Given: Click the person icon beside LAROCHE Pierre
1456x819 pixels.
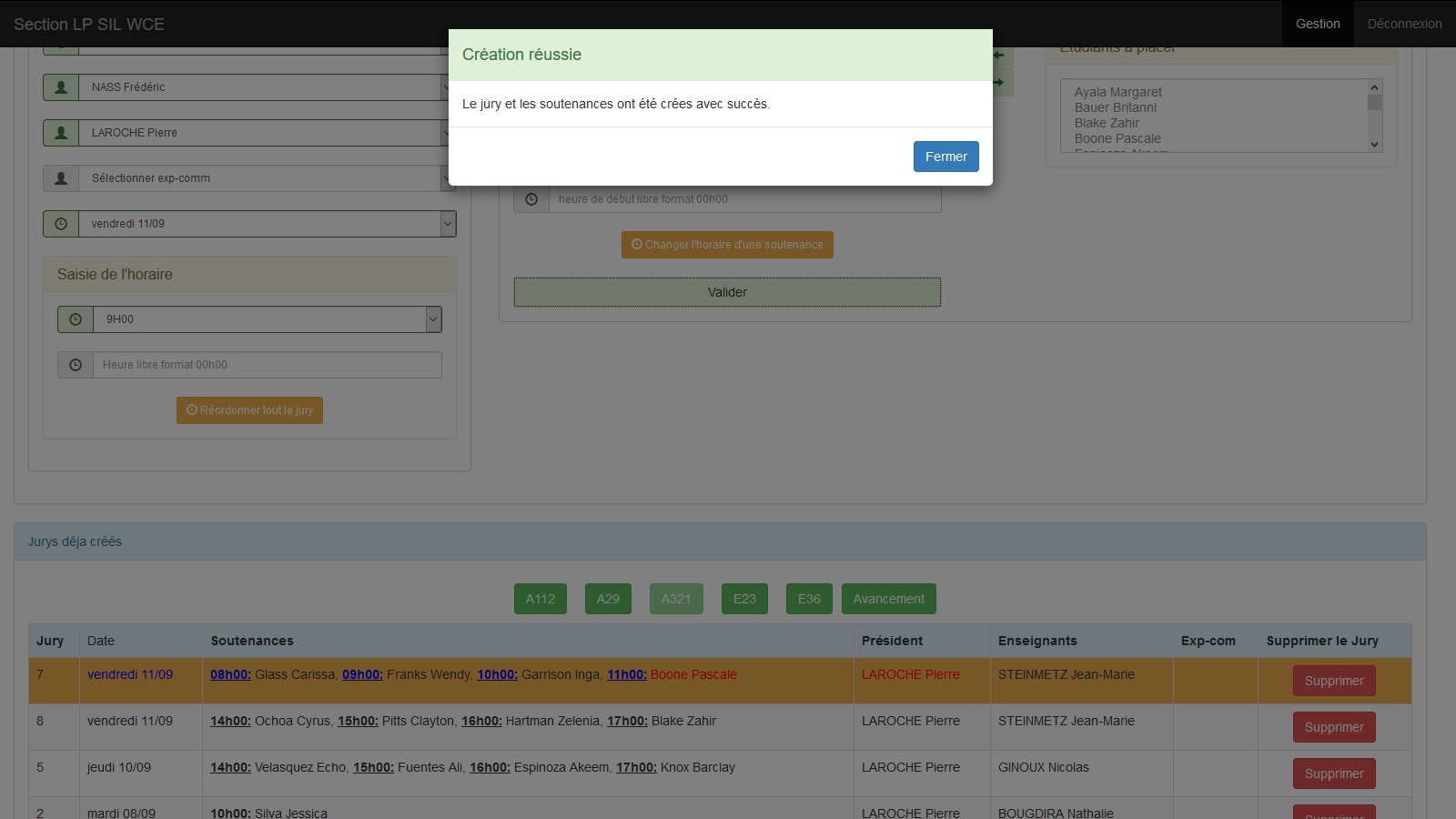Looking at the screenshot, I should point(61,133).
